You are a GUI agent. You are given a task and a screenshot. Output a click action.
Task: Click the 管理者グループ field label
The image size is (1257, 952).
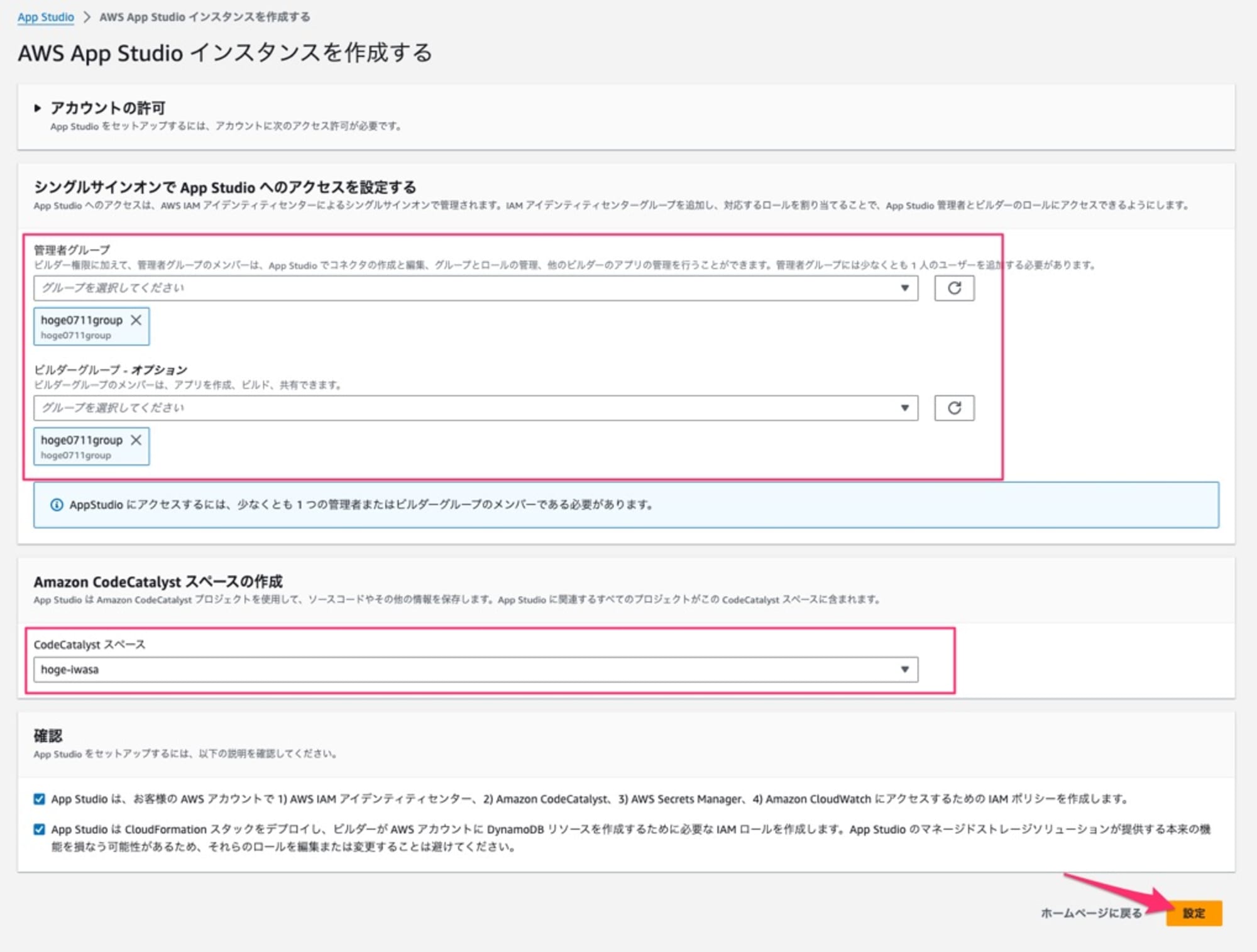[72, 249]
